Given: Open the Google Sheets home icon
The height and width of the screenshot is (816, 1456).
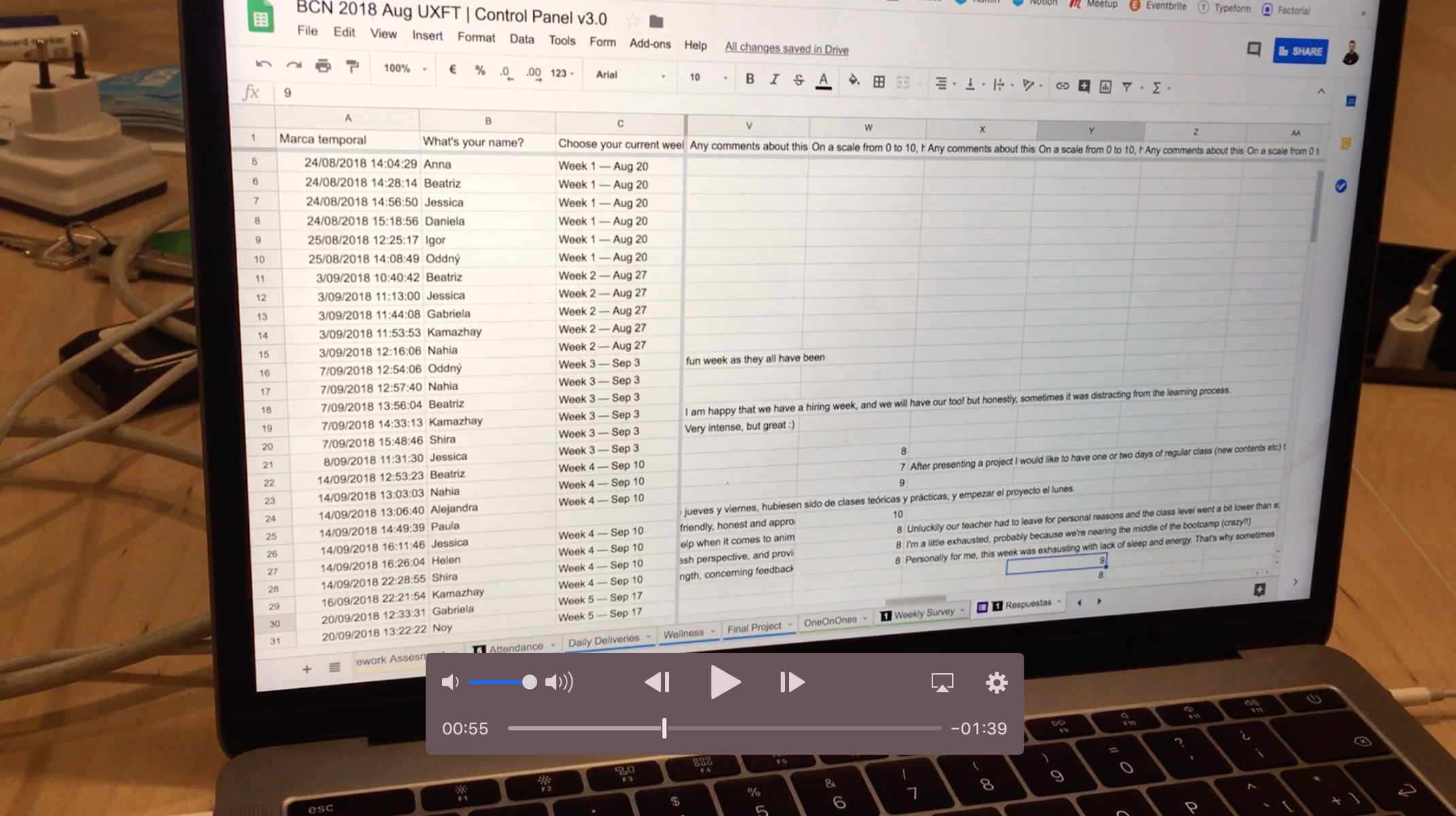Looking at the screenshot, I should point(260,17).
